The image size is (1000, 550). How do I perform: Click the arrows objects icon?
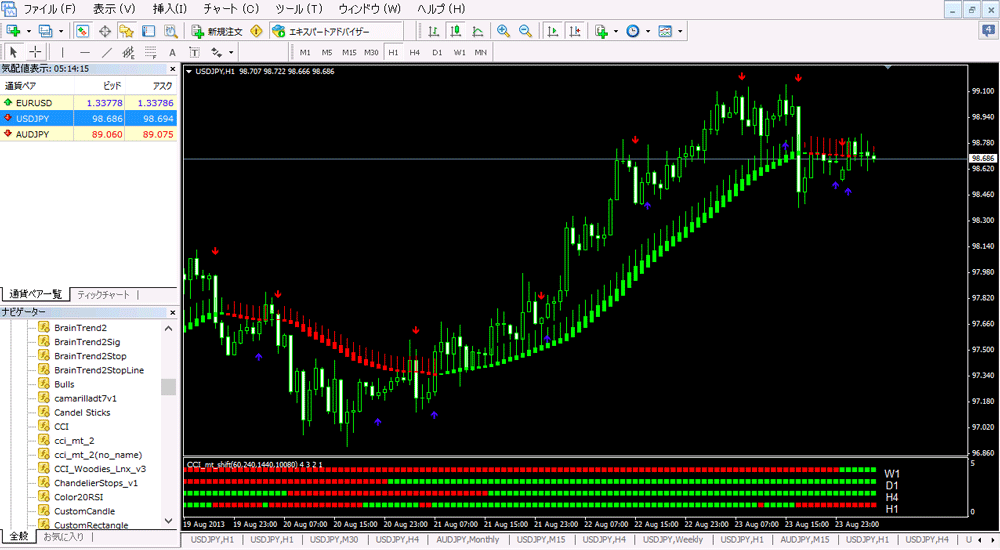click(x=217, y=52)
